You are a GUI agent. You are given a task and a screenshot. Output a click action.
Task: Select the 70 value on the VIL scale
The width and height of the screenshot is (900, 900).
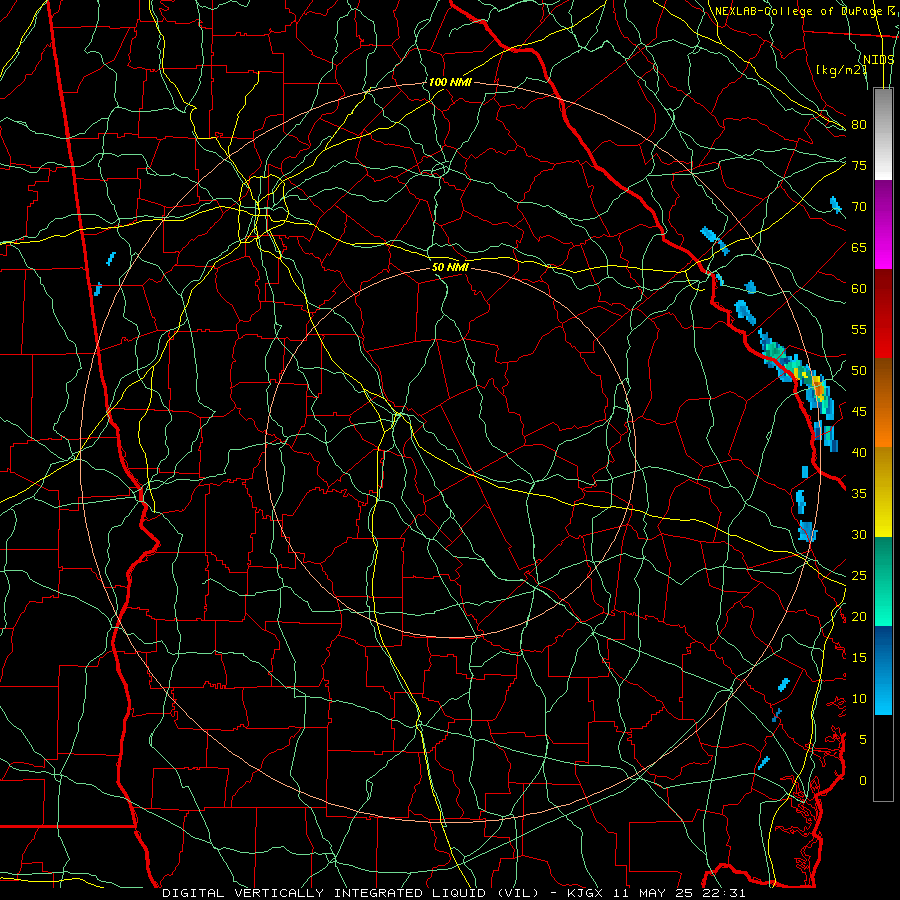point(859,207)
